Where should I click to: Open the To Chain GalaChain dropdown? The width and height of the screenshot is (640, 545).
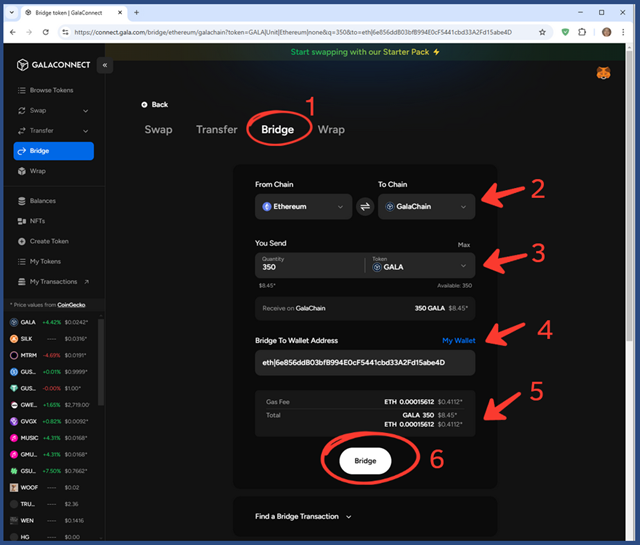[x=426, y=207]
